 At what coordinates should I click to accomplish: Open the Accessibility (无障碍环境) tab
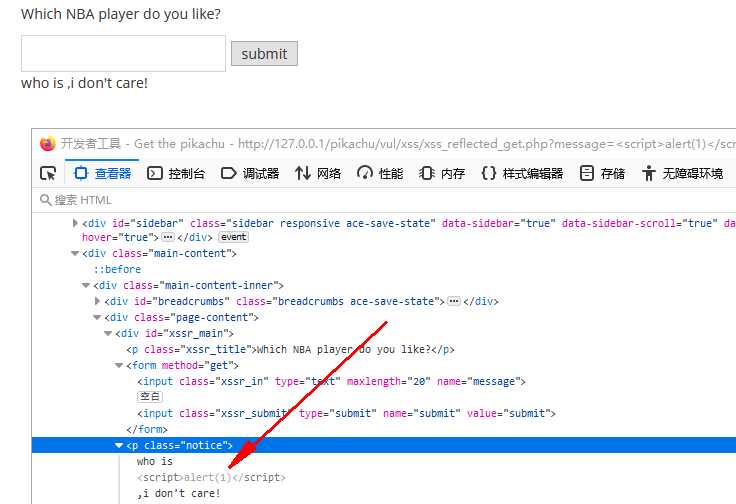pyautogui.click(x=682, y=174)
